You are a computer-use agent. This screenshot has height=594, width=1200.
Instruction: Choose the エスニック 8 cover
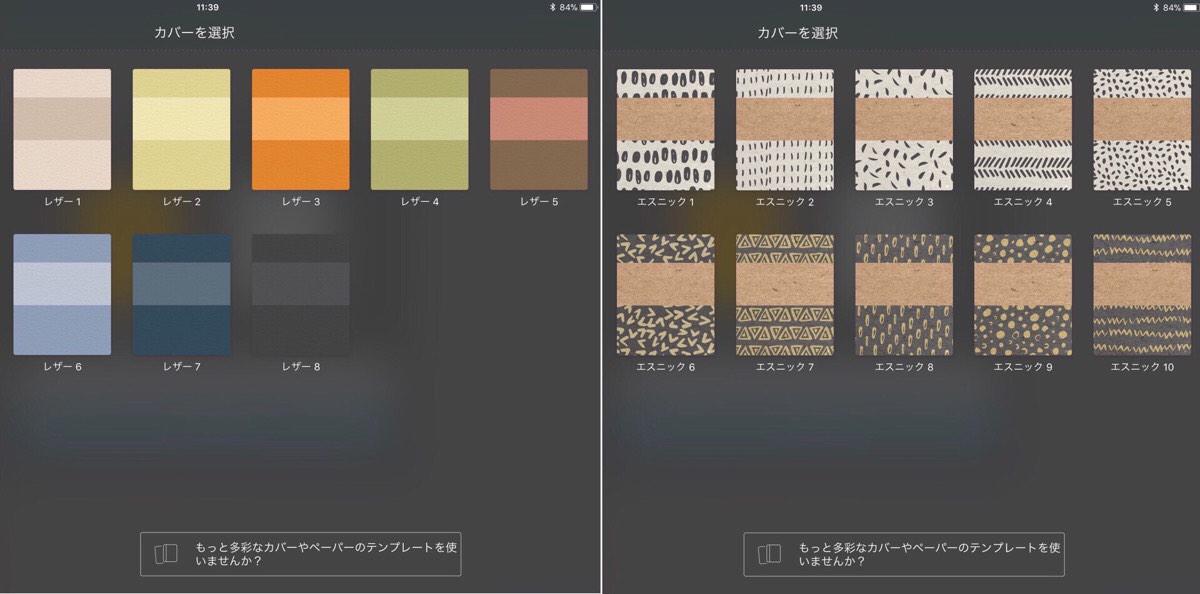904,295
